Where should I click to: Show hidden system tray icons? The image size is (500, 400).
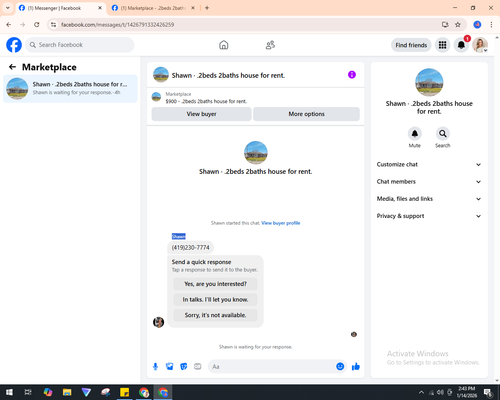click(421, 392)
